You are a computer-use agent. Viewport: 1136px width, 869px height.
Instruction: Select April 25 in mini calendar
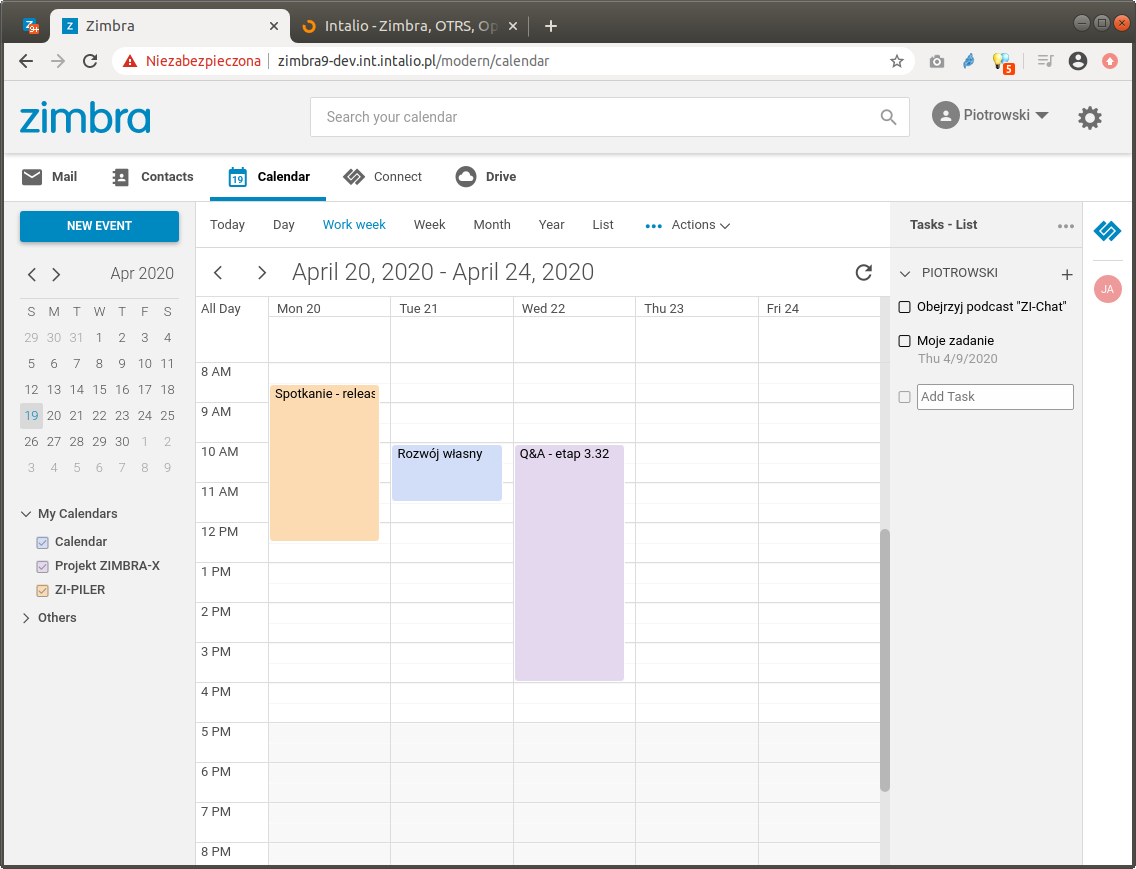coord(167,416)
